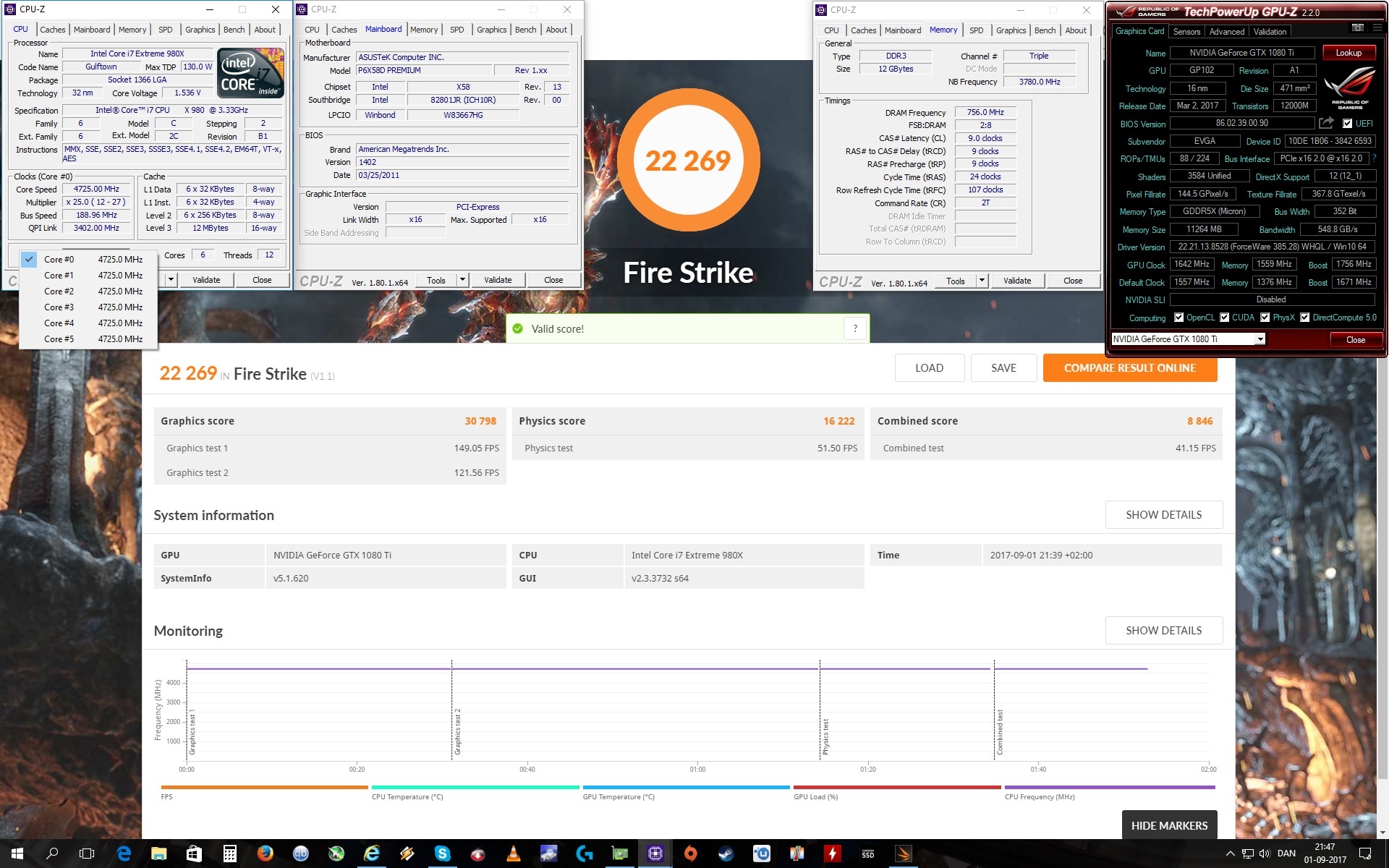
Task: Toggle CUDA checkbox in GPU-Z
Action: coord(1224,318)
